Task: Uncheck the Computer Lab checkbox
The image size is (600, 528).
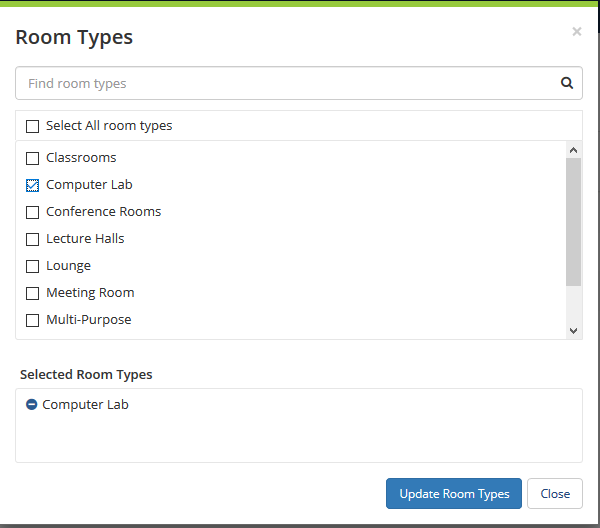Action: click(33, 185)
